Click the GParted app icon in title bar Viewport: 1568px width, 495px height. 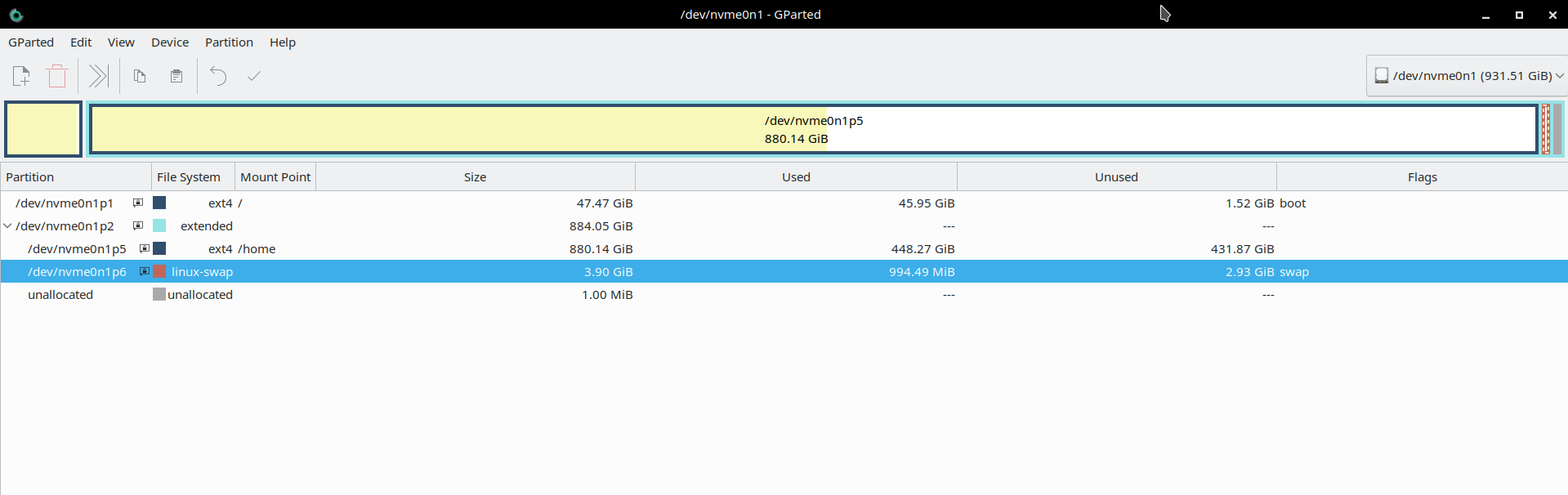(x=16, y=15)
